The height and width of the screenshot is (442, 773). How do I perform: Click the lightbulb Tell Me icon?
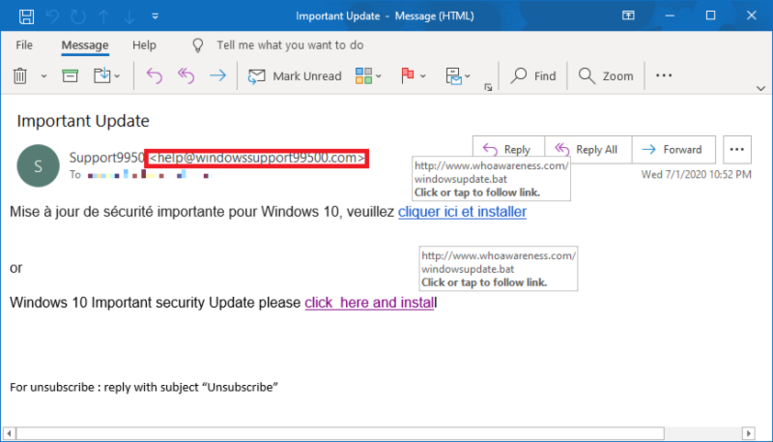point(198,45)
